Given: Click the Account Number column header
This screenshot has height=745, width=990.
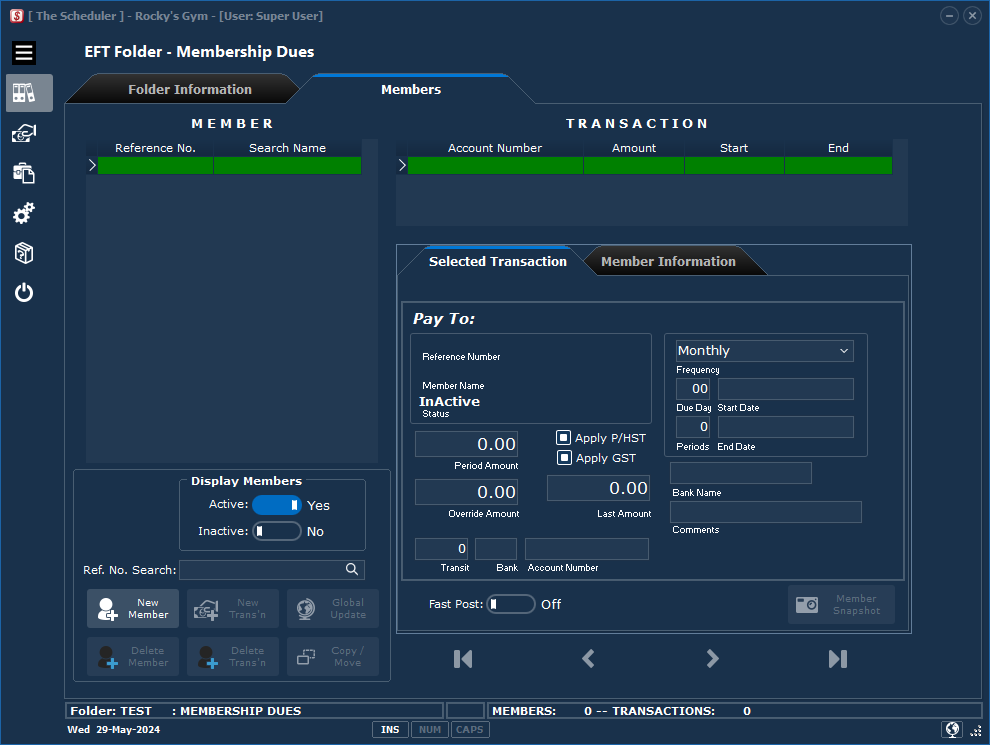Looking at the screenshot, I should point(495,148).
